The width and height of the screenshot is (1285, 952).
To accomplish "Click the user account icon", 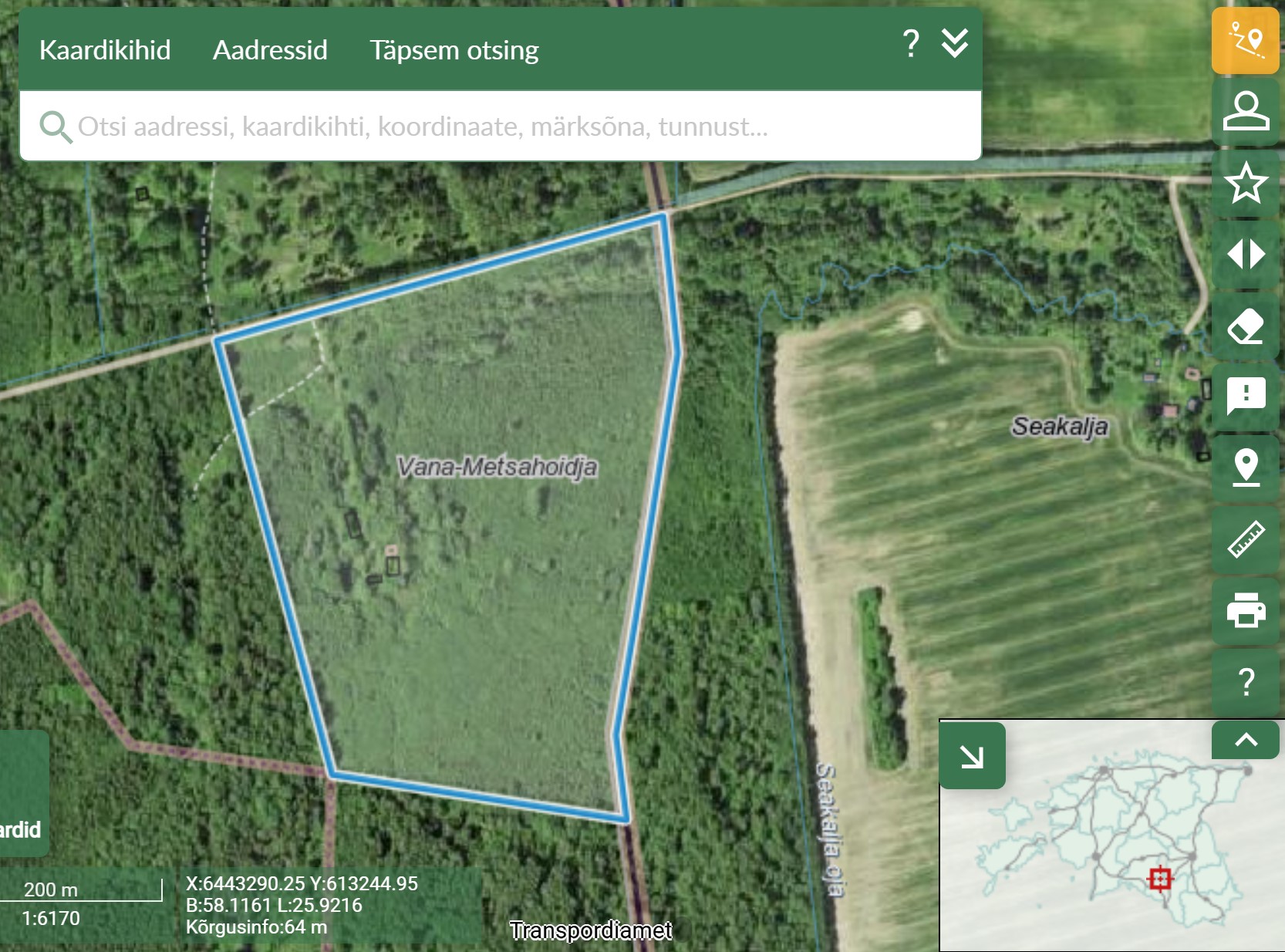I will tap(1245, 111).
